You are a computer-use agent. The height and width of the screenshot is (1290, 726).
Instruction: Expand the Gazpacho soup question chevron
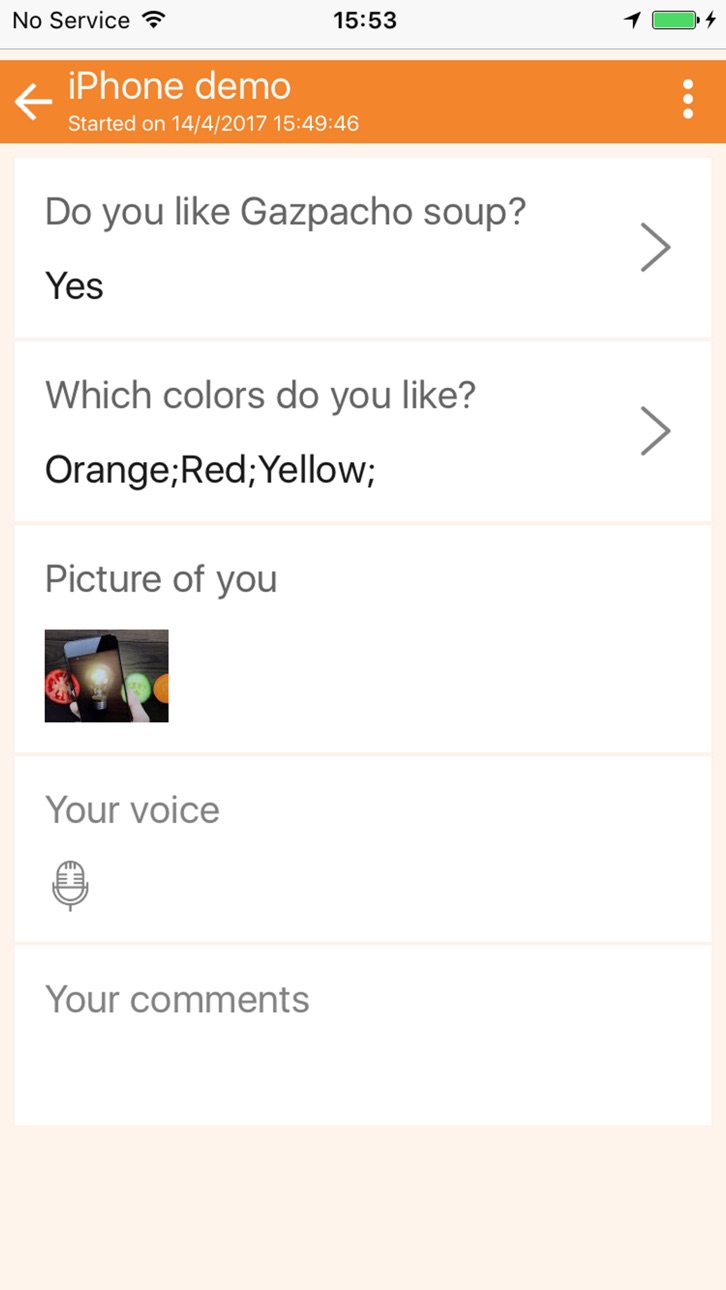[x=655, y=248]
